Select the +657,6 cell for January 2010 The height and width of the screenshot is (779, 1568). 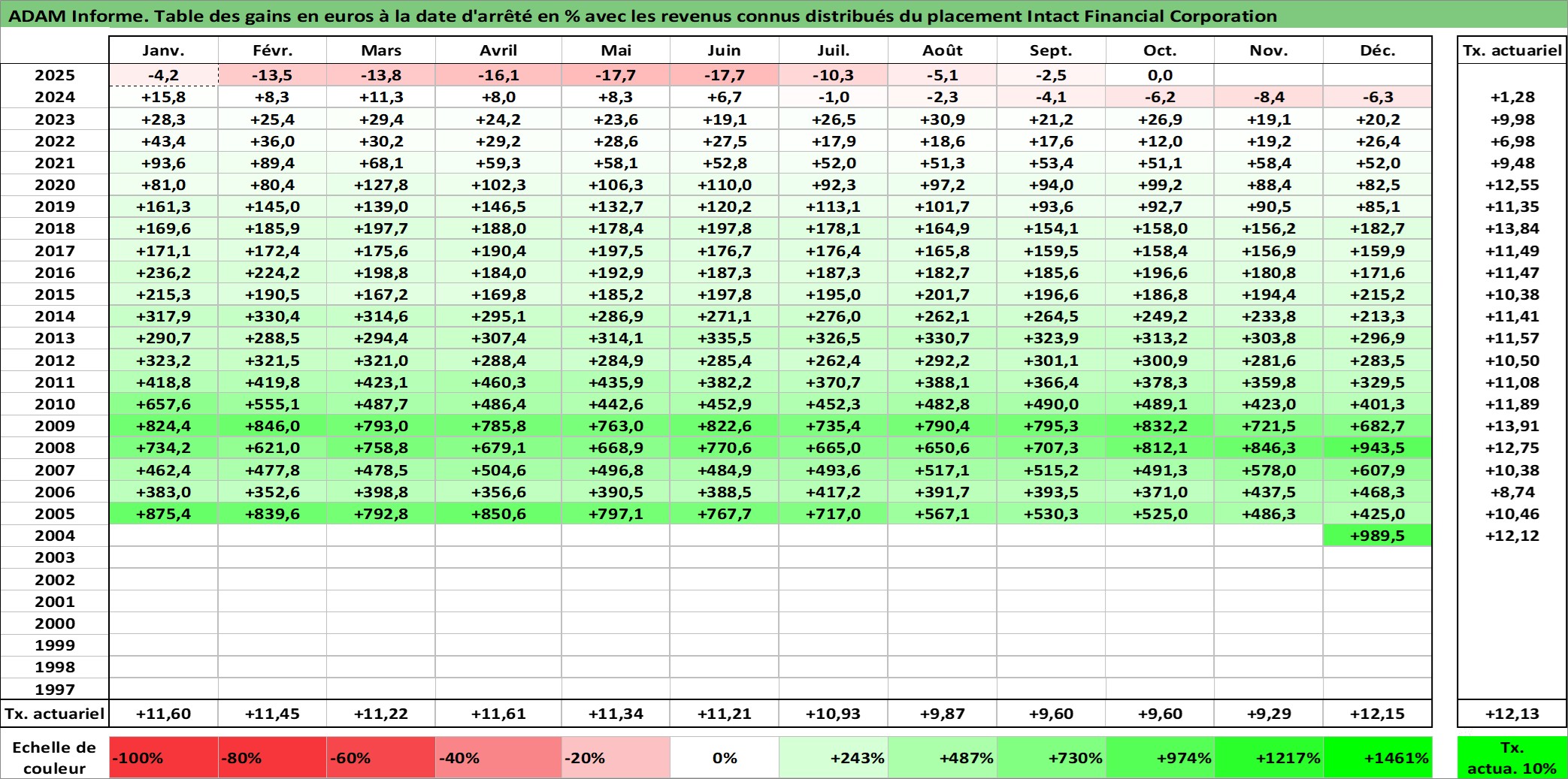tap(164, 404)
